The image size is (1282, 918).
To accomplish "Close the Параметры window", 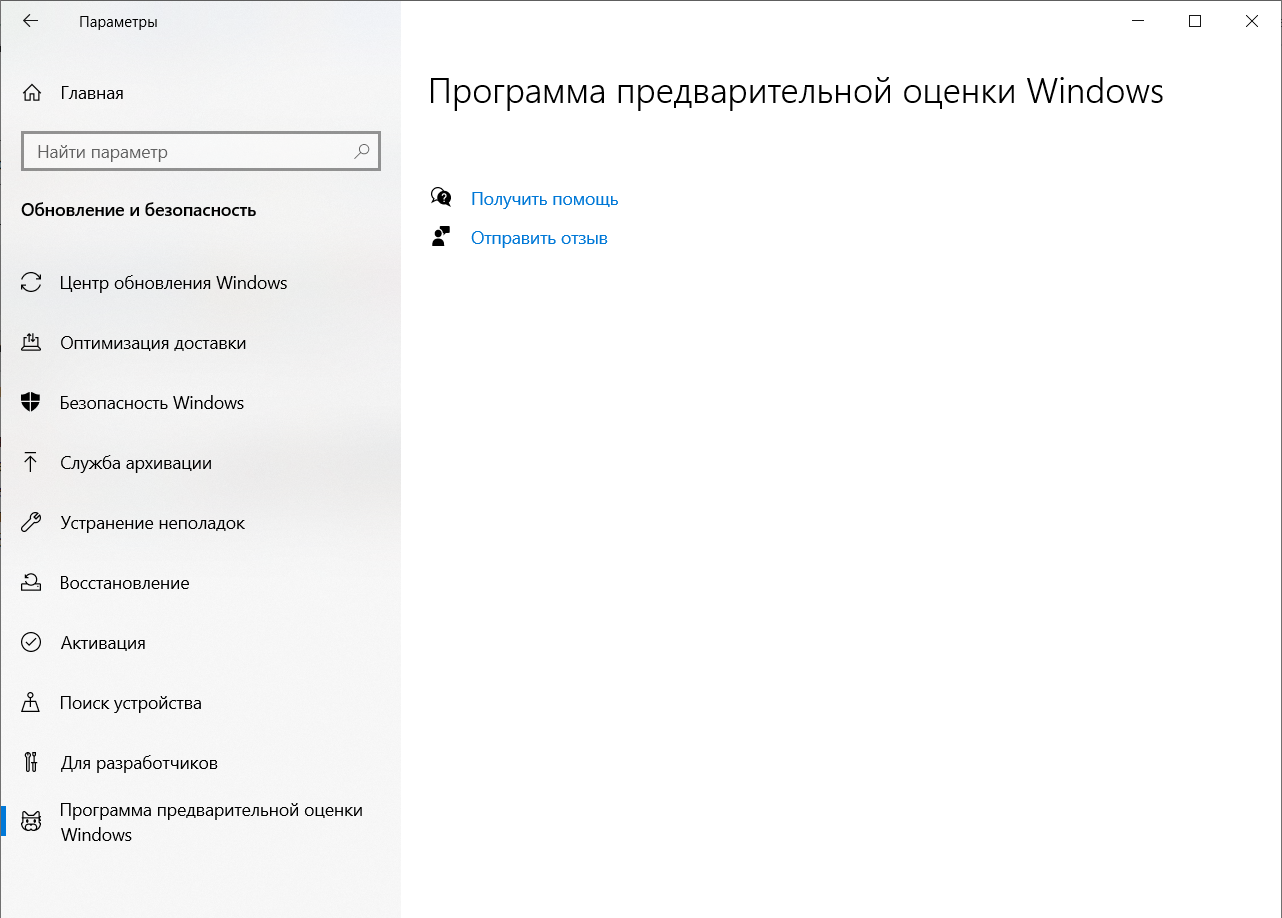I will pos(1252,21).
